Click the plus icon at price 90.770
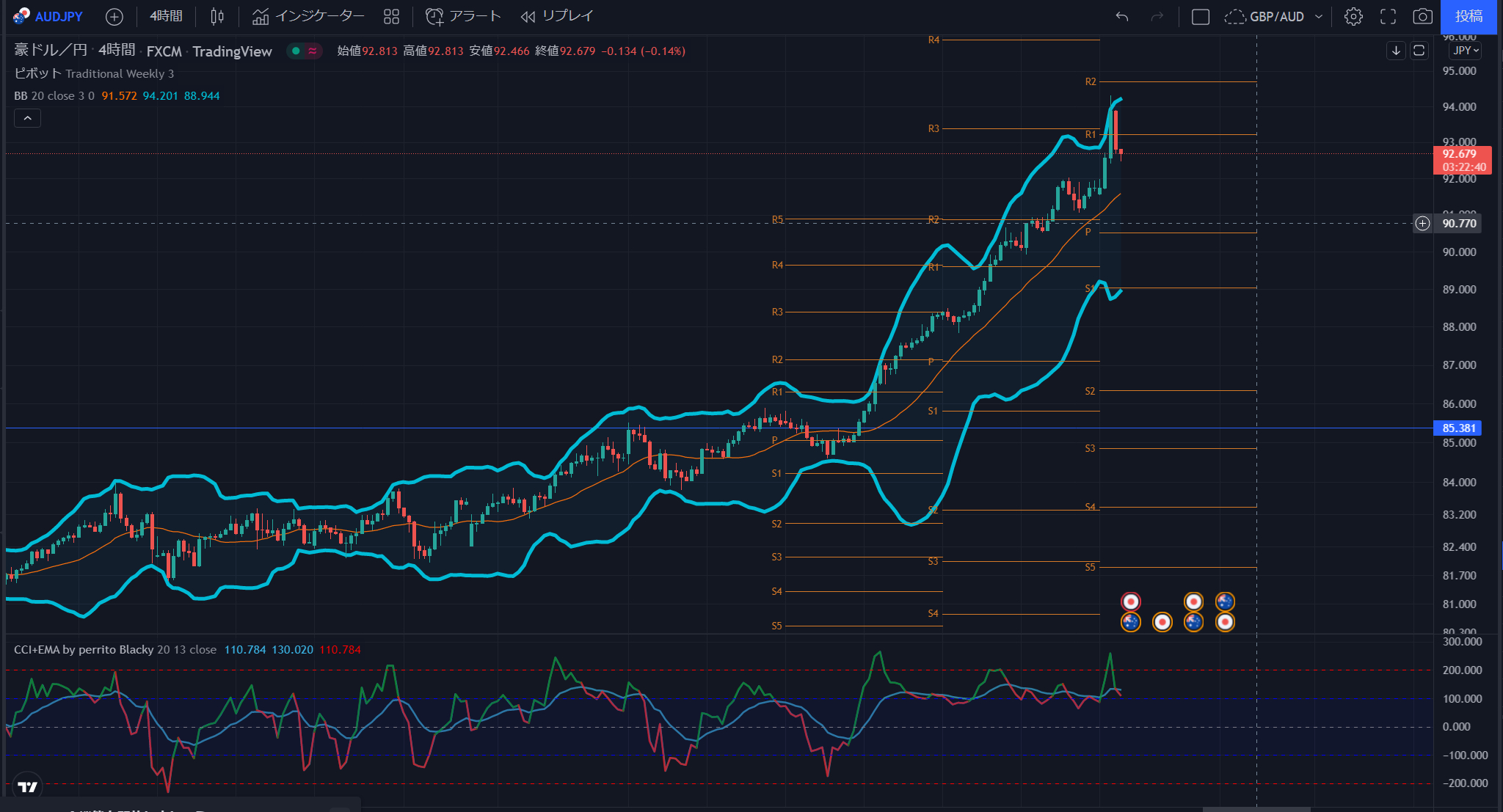 [x=1422, y=223]
